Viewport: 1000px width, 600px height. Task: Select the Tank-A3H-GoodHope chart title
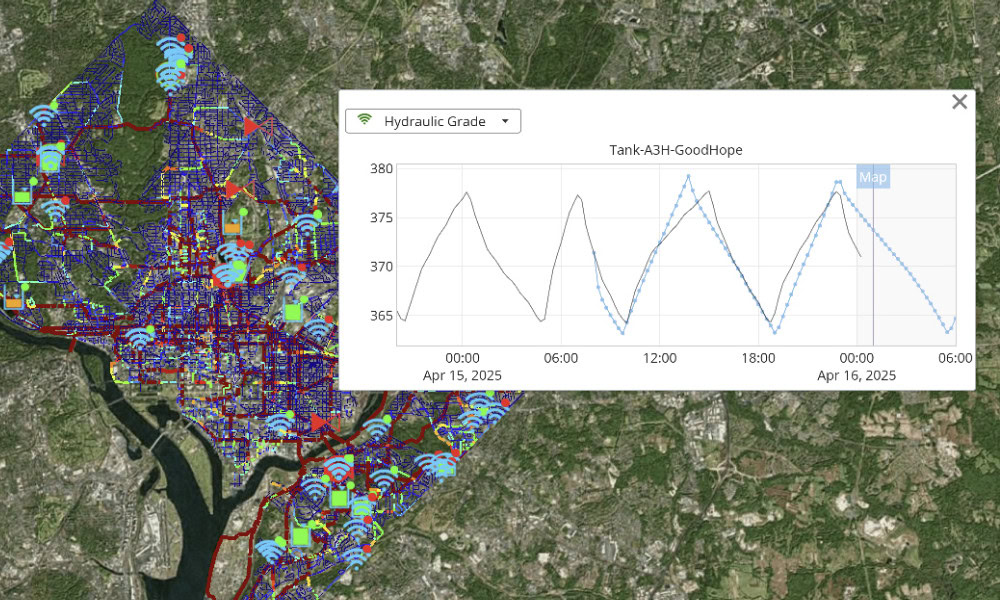[675, 150]
